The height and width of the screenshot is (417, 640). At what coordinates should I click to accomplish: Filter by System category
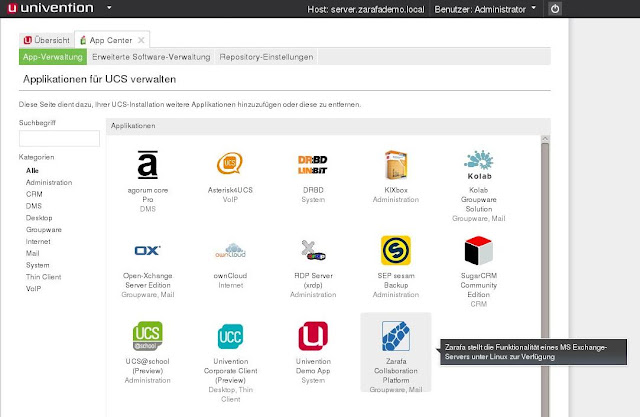[38, 265]
